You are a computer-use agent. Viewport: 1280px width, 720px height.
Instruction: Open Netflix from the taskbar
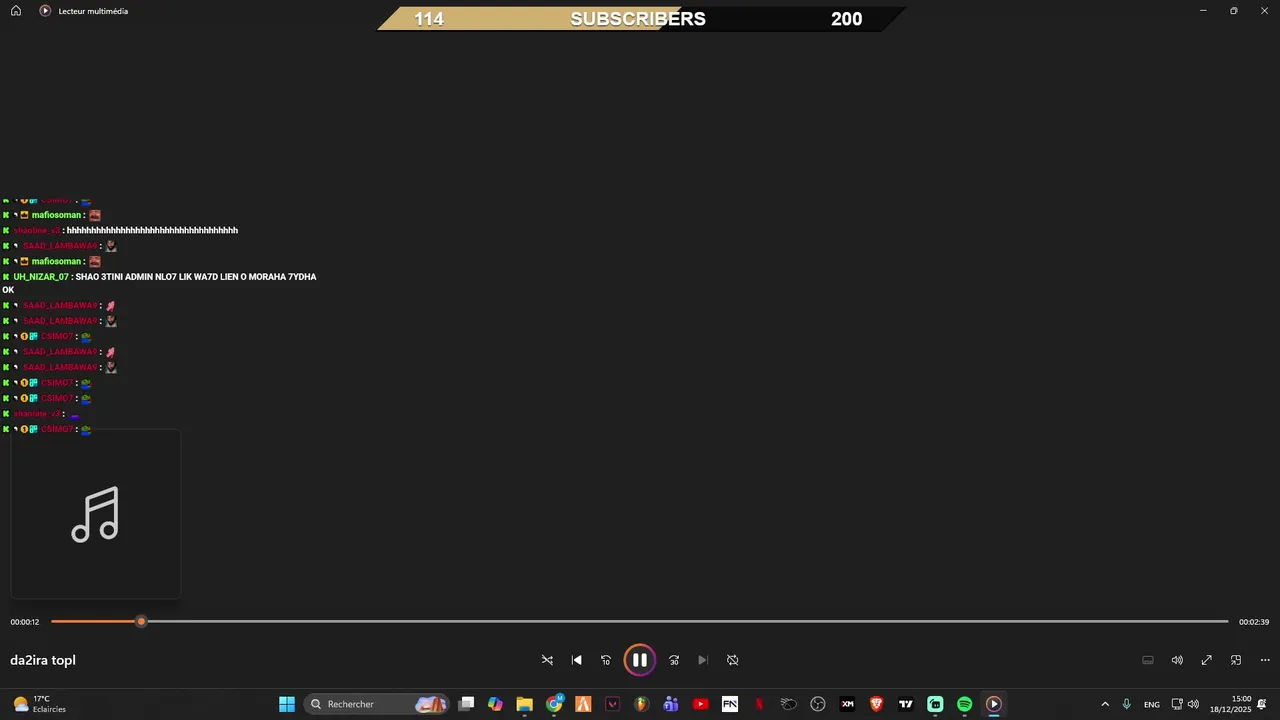(759, 704)
